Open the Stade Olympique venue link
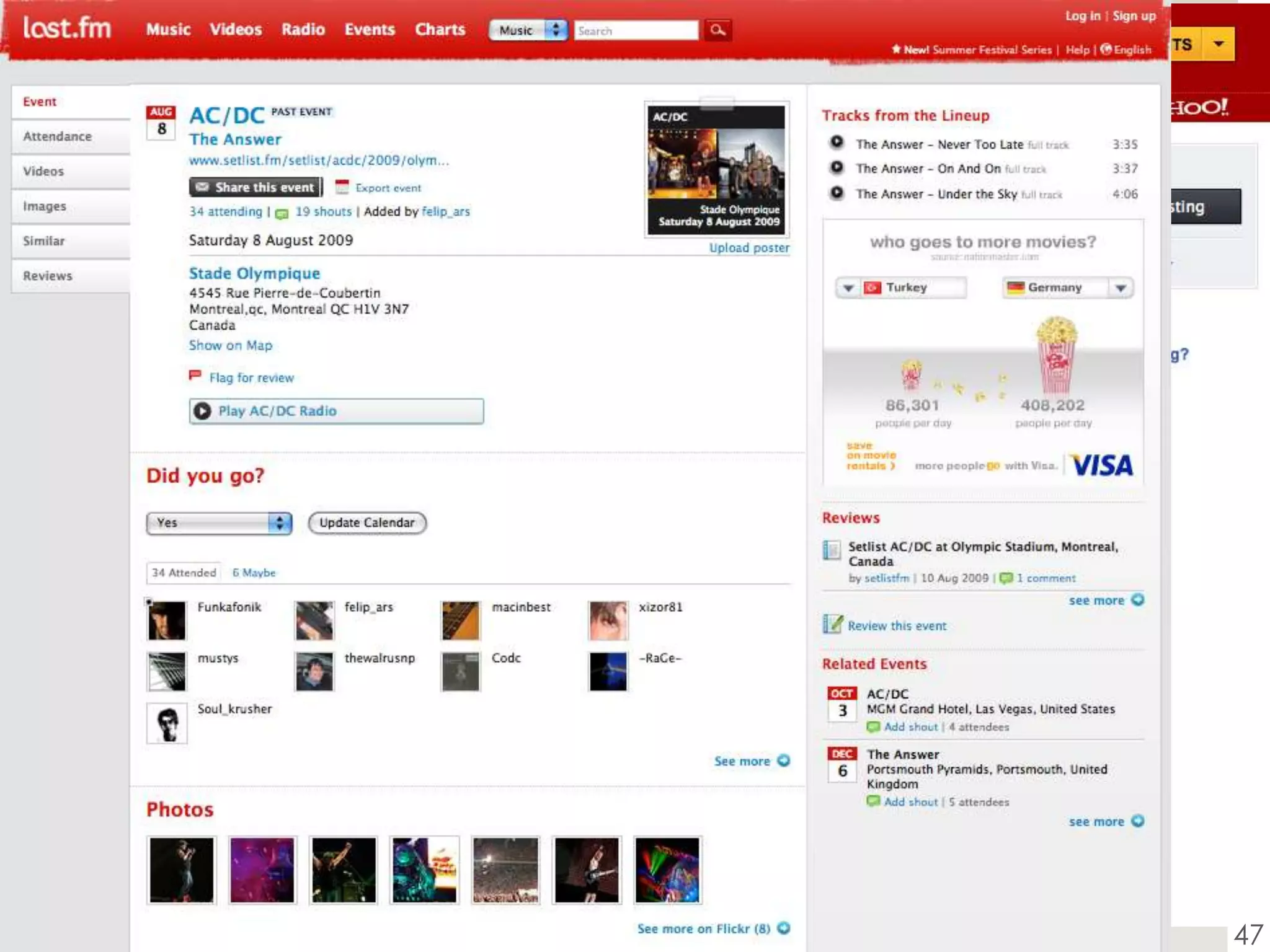This screenshot has height=952, width=1270. point(254,273)
